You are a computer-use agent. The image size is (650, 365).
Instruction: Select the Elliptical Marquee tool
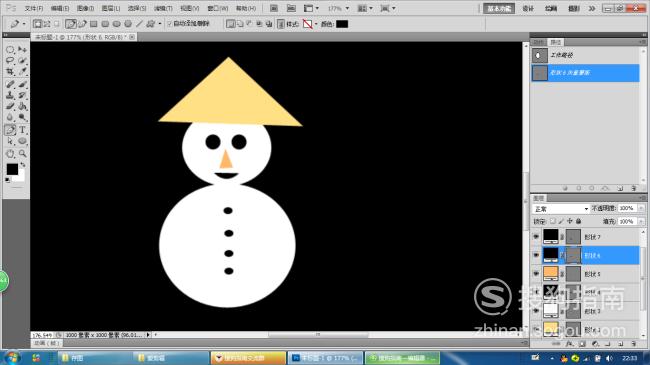point(10,50)
